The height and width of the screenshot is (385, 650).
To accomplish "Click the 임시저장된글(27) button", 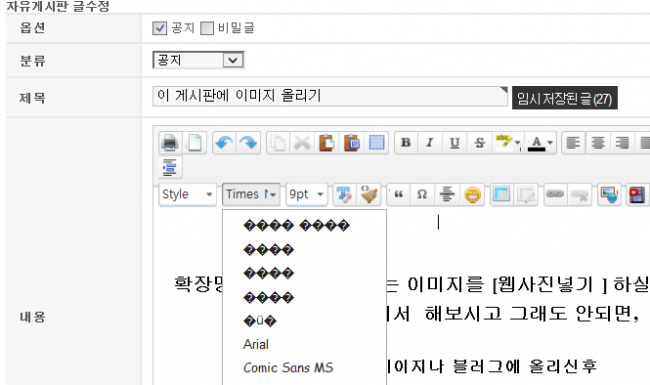I will [x=565, y=98].
